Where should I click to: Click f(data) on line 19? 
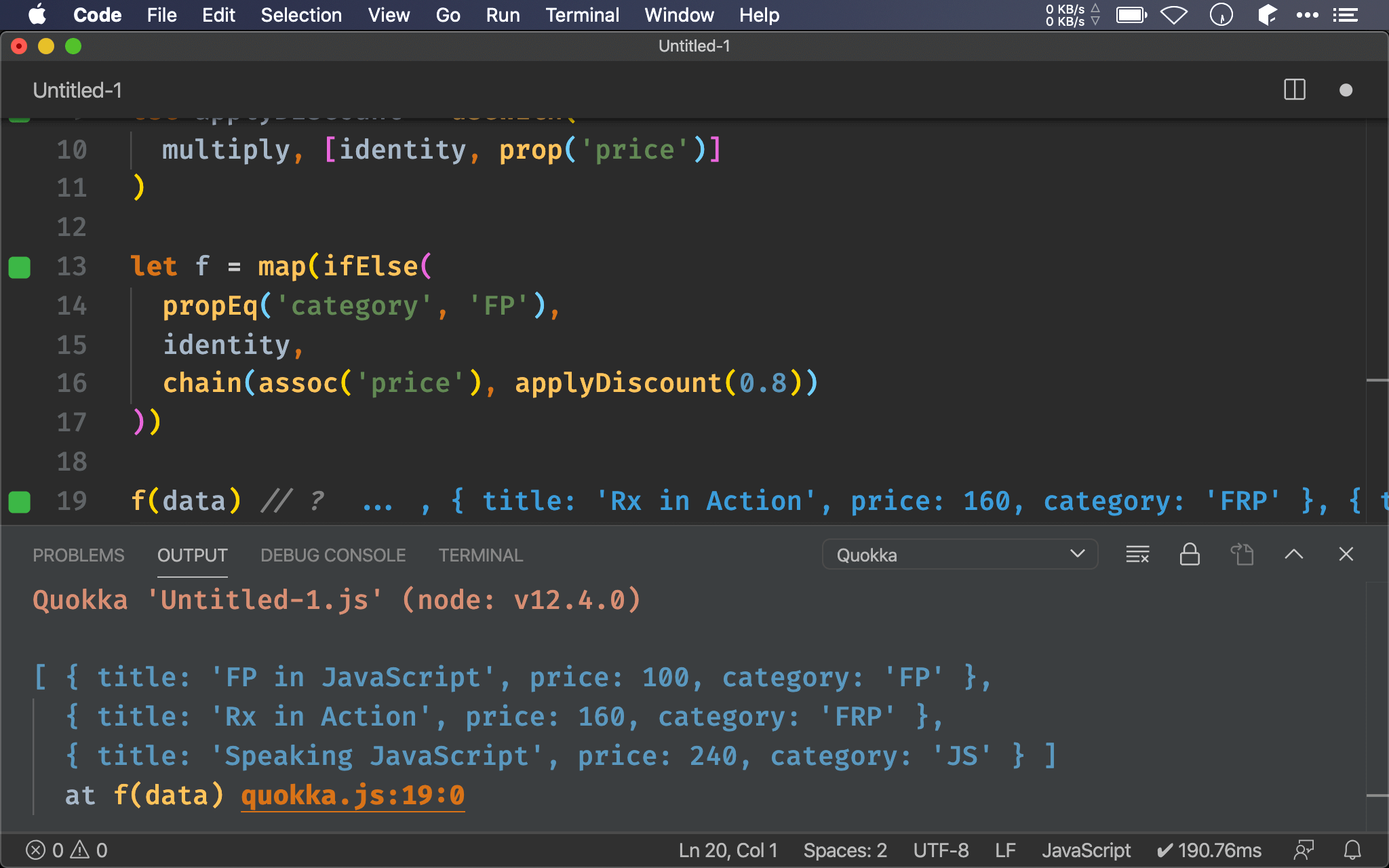[x=186, y=501]
